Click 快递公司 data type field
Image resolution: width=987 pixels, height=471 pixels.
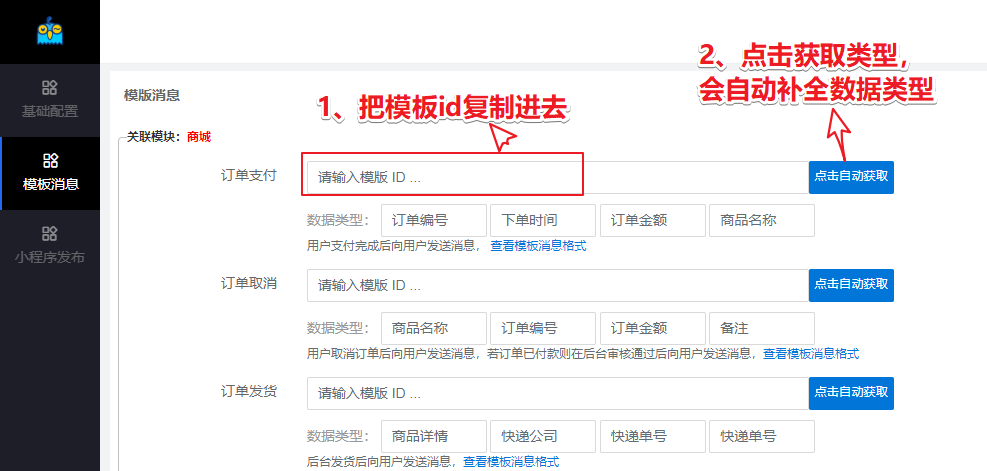point(543,436)
